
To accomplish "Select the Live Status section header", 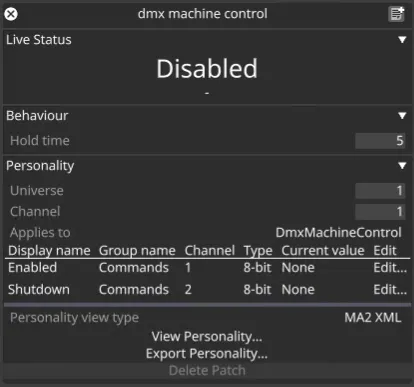I will pos(39,40).
